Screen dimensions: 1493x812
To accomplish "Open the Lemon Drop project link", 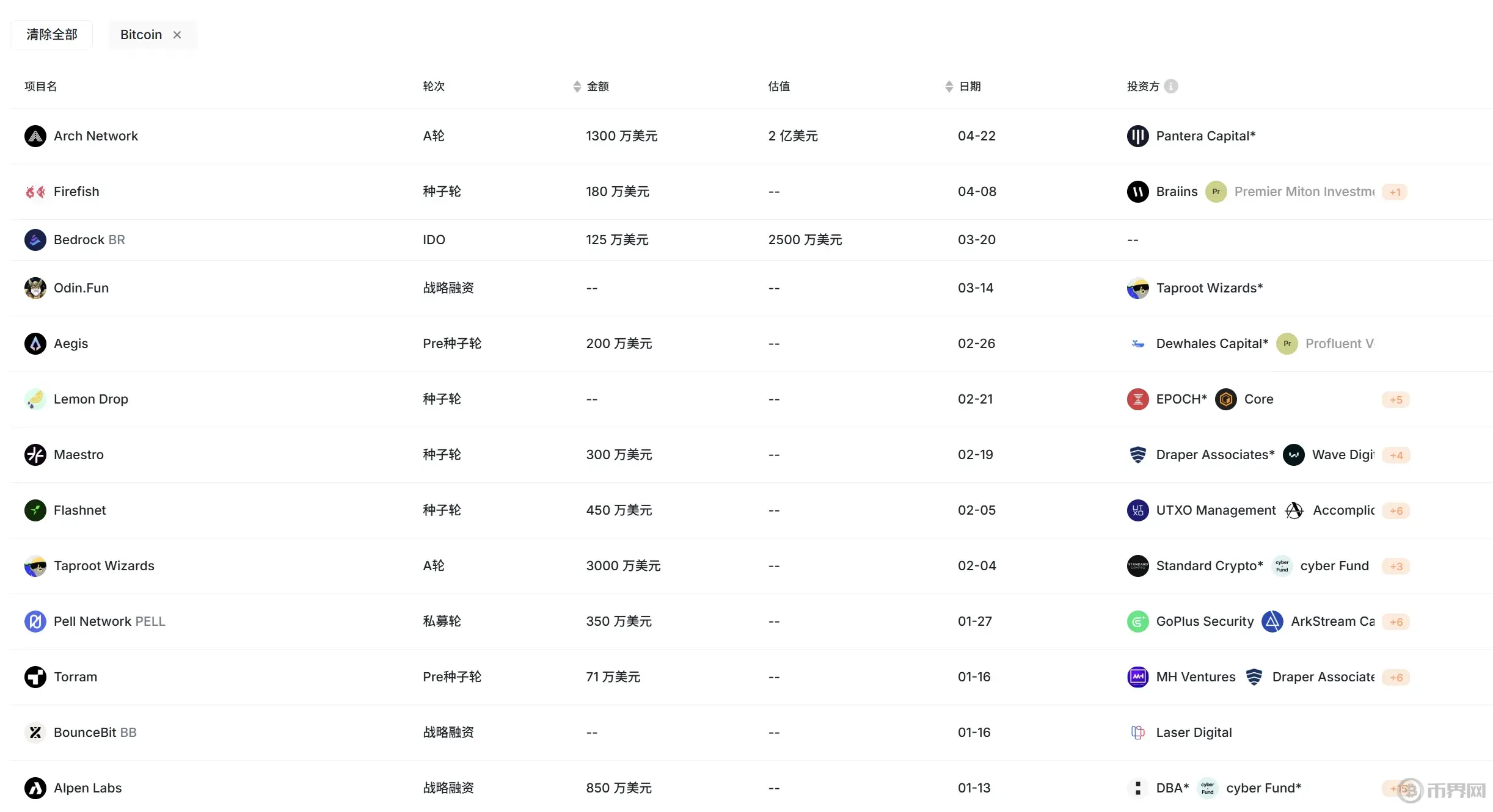I will pyautogui.click(x=91, y=399).
